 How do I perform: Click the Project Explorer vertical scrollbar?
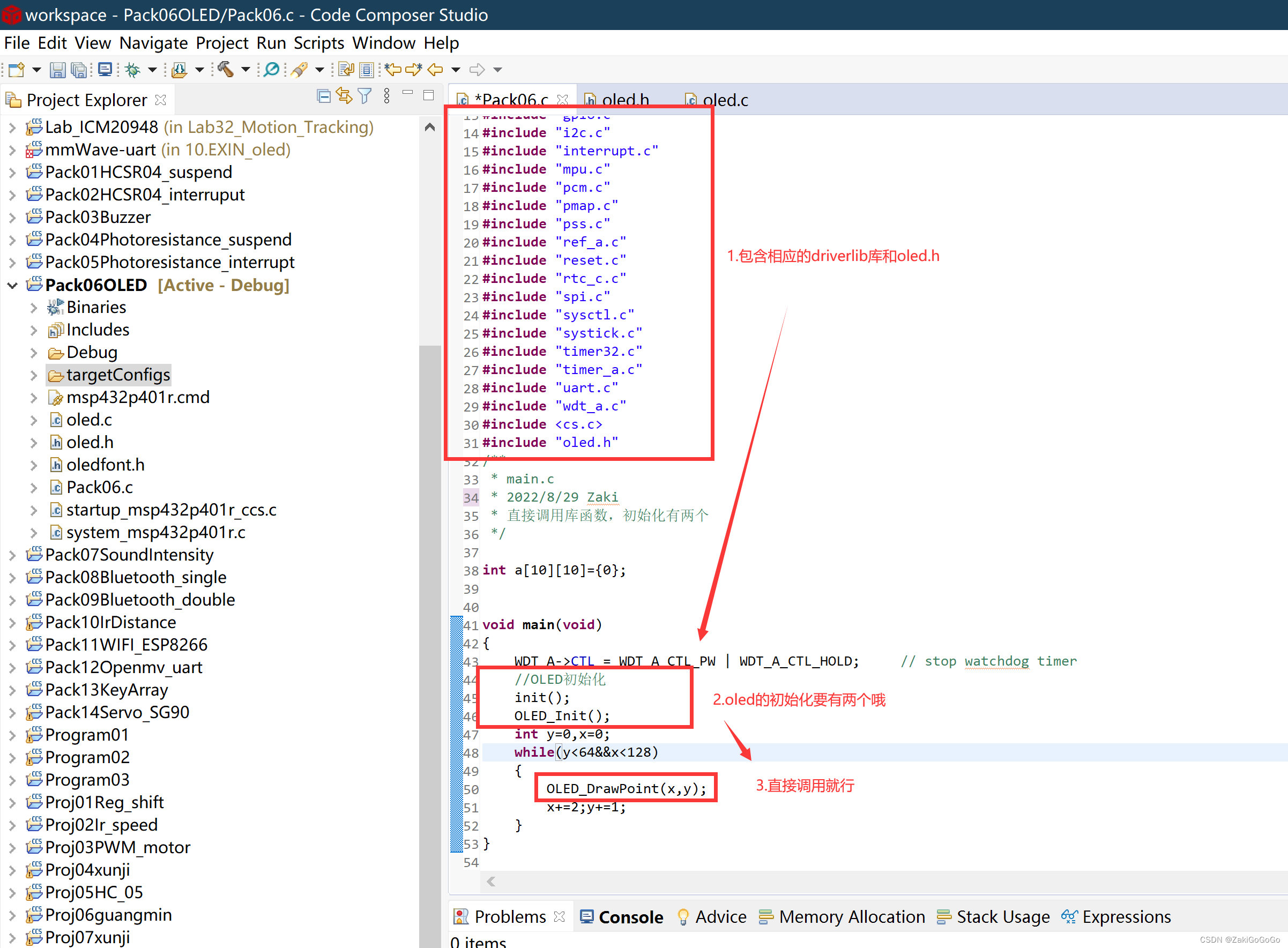click(429, 574)
